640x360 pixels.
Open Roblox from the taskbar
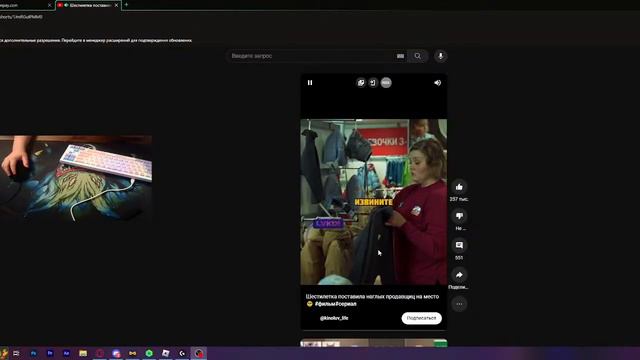166,353
